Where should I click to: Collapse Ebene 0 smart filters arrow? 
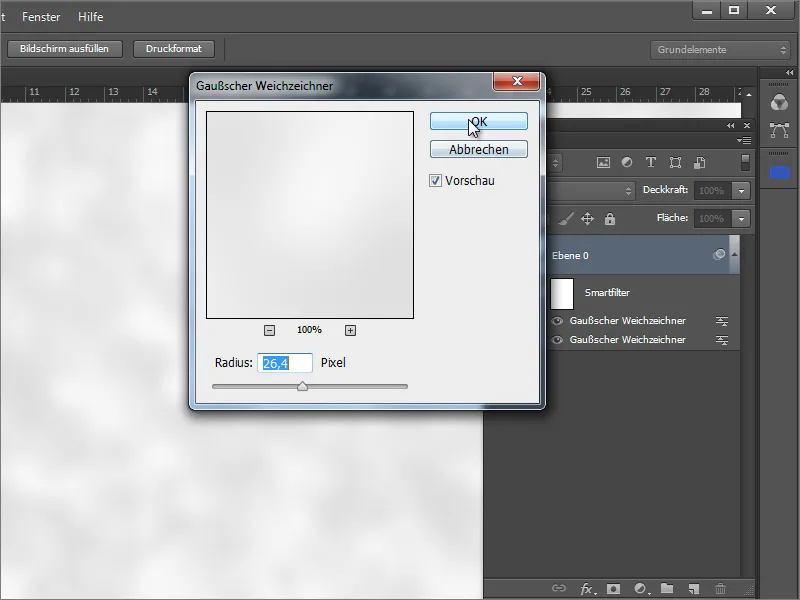pyautogui.click(x=735, y=254)
